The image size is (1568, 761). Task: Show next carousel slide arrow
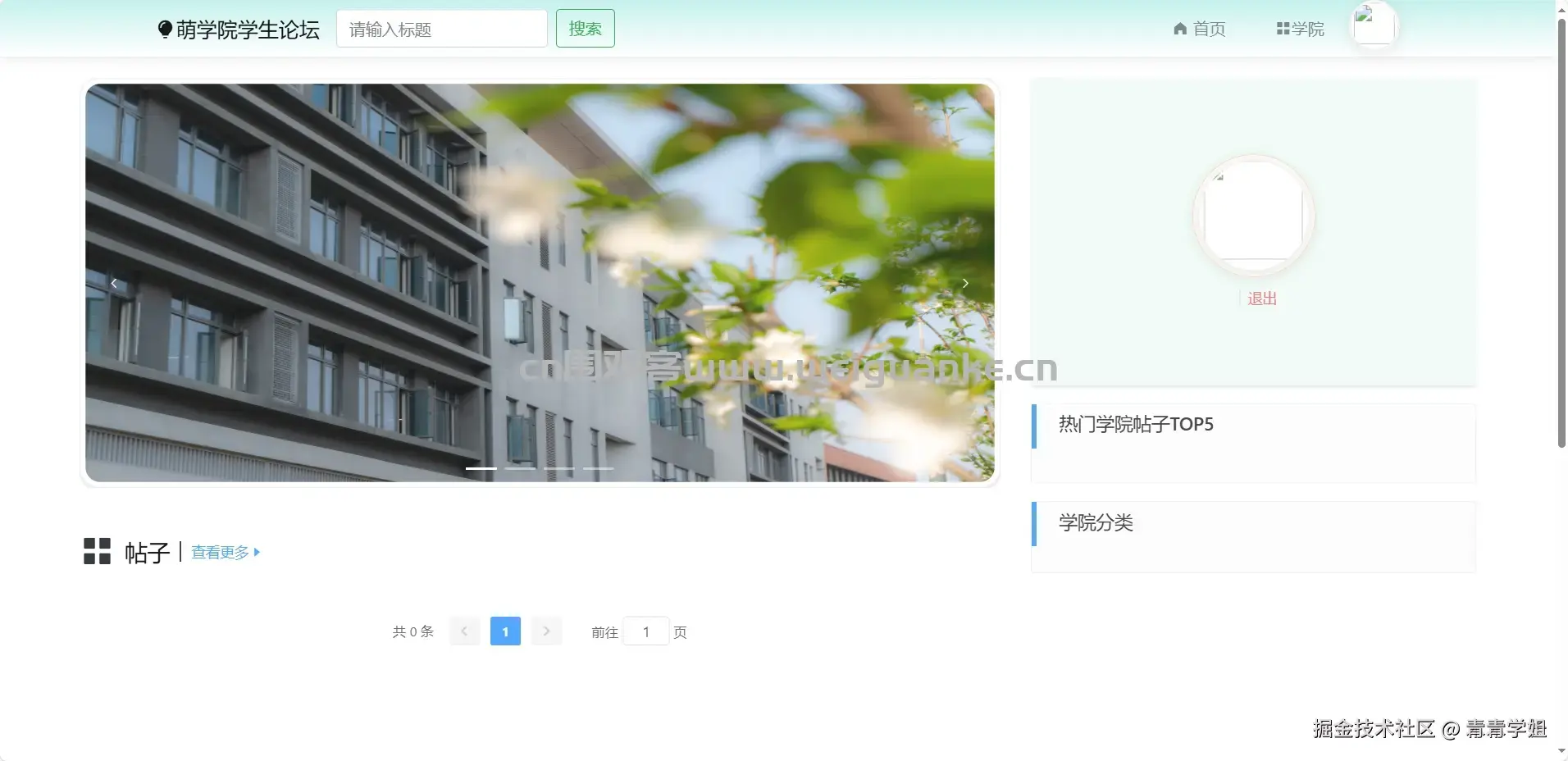pos(965,283)
